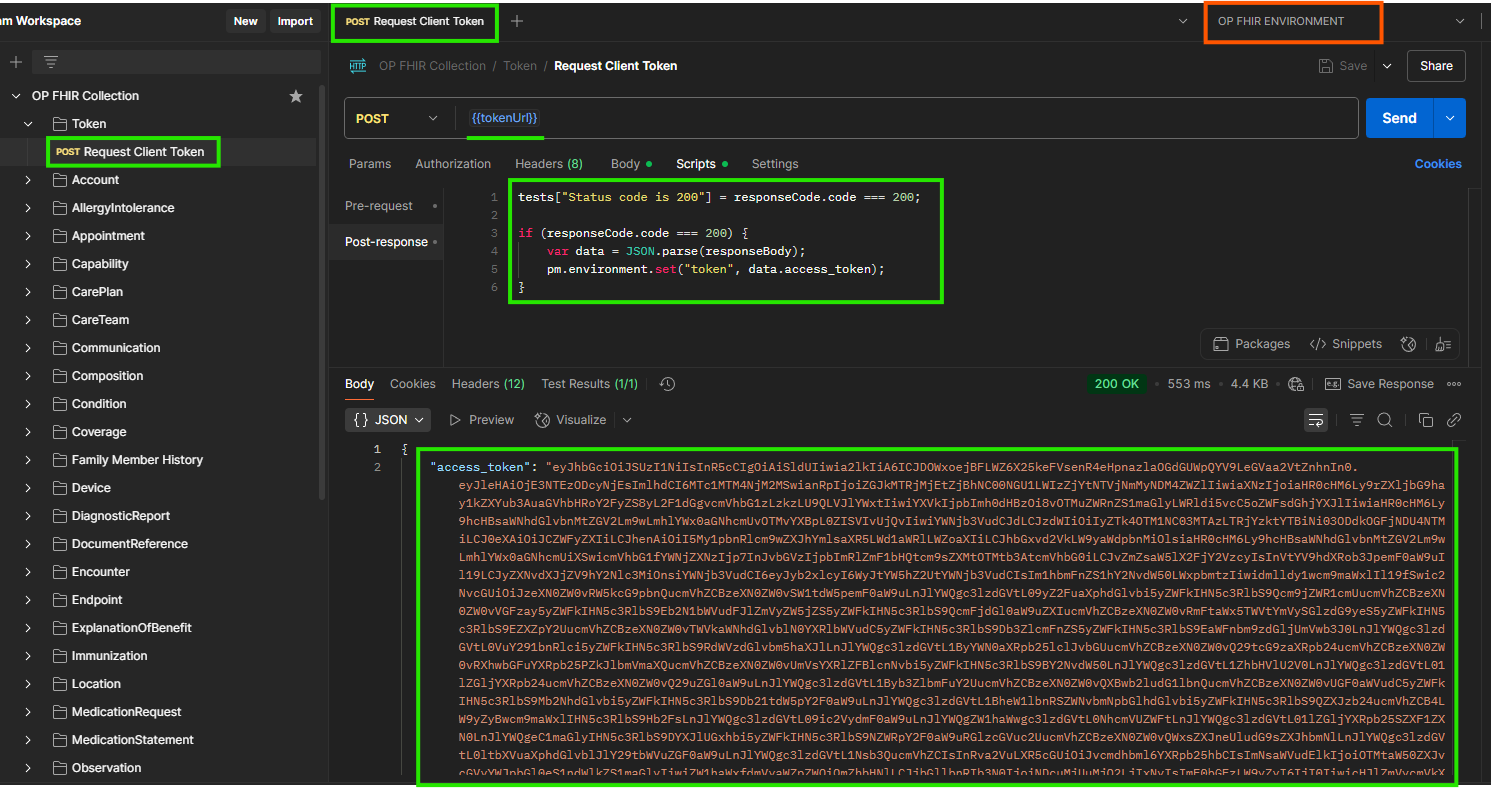The width and height of the screenshot is (1491, 788).
Task: Open the Send options dropdown arrow
Action: pyautogui.click(x=1449, y=118)
